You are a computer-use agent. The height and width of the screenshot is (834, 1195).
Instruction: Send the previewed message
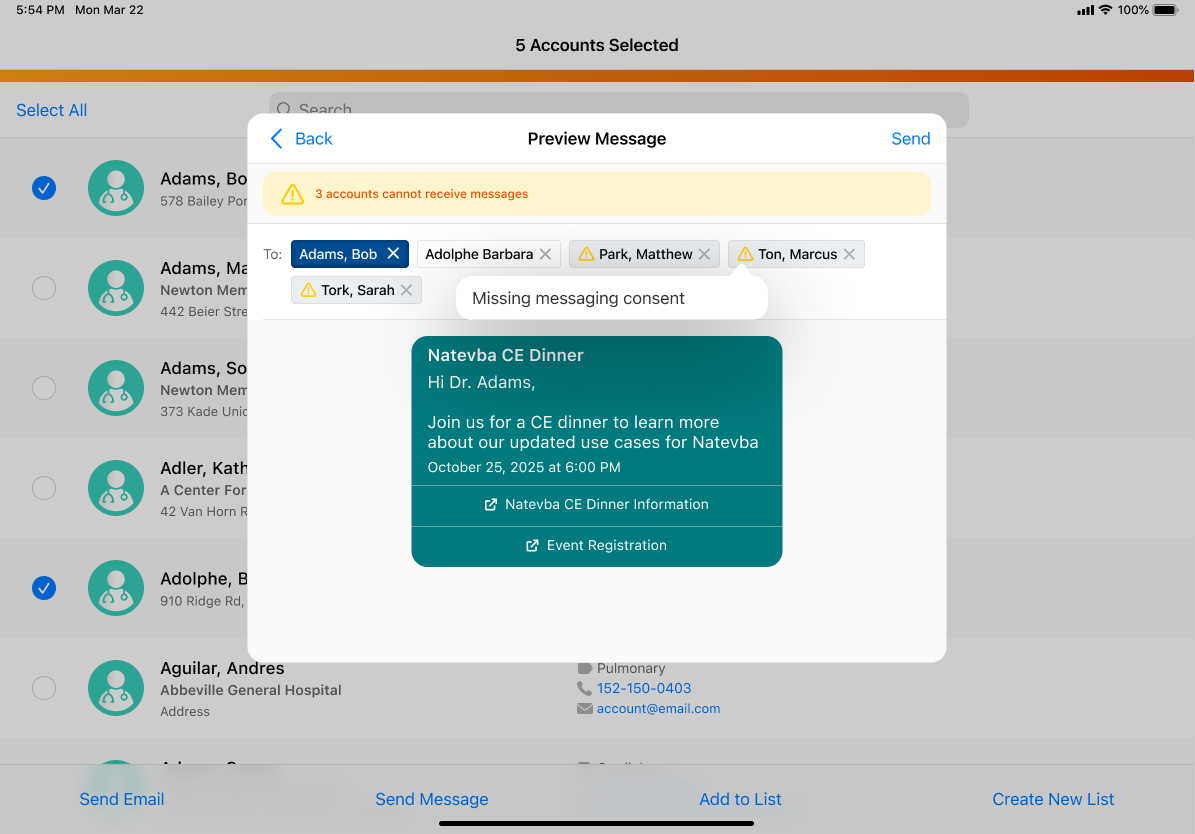(910, 139)
